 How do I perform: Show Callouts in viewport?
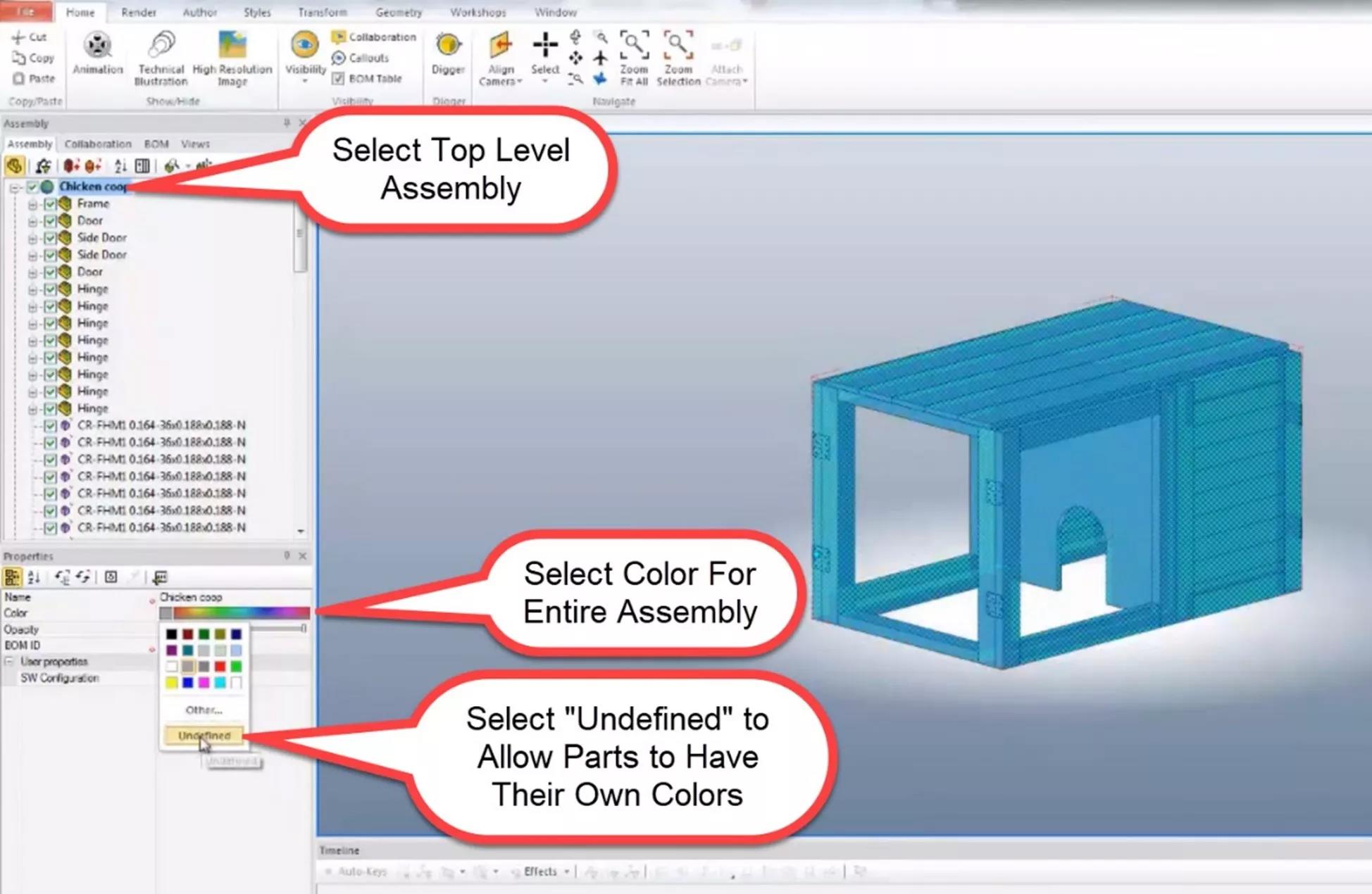(x=360, y=58)
